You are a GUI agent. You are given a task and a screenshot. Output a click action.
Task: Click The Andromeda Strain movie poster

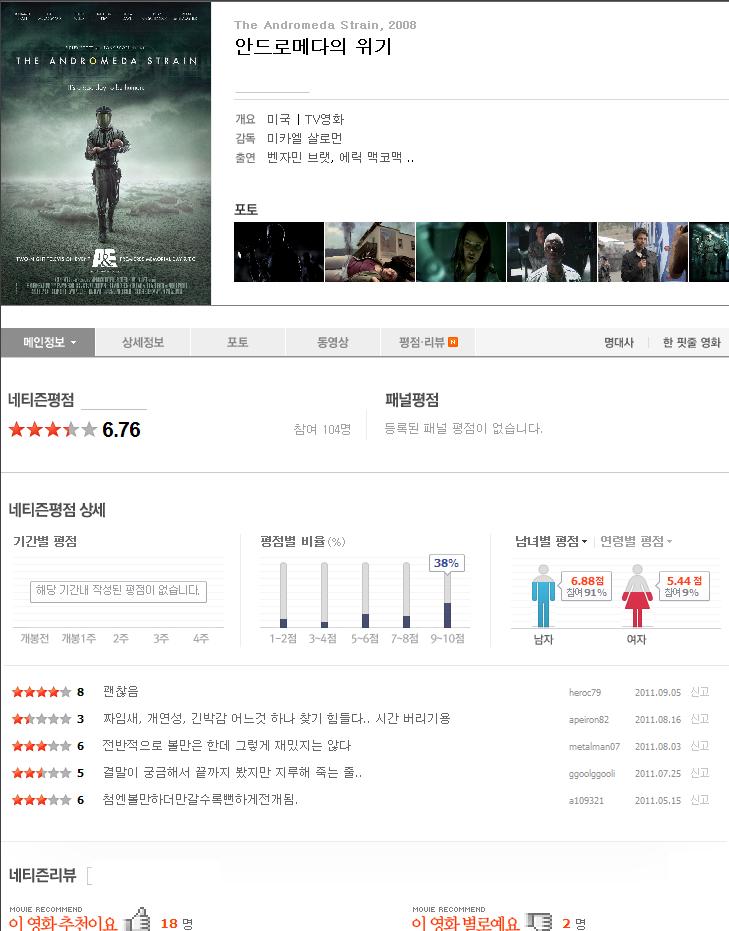pyautogui.click(x=106, y=154)
